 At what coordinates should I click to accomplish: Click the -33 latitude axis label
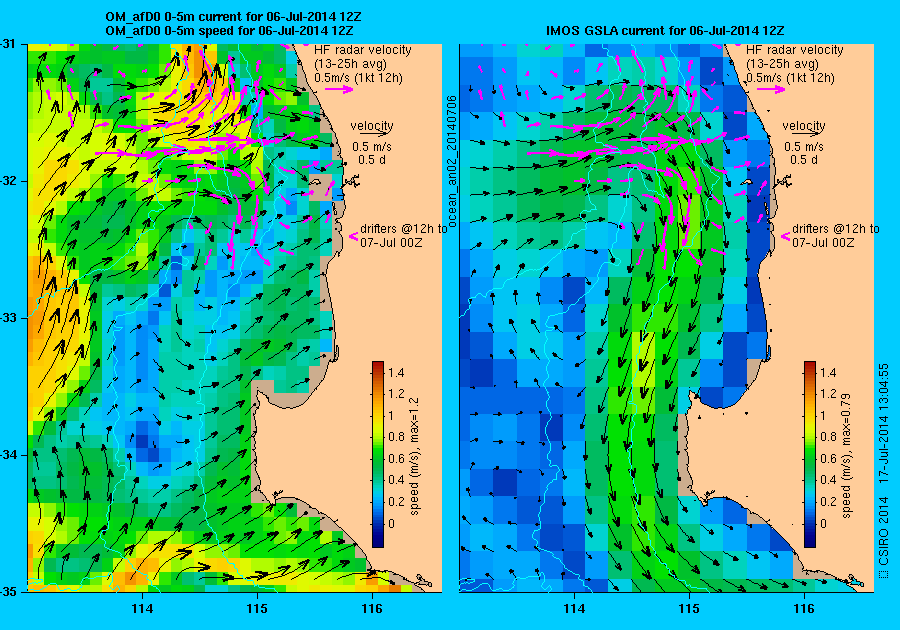(x=7, y=318)
